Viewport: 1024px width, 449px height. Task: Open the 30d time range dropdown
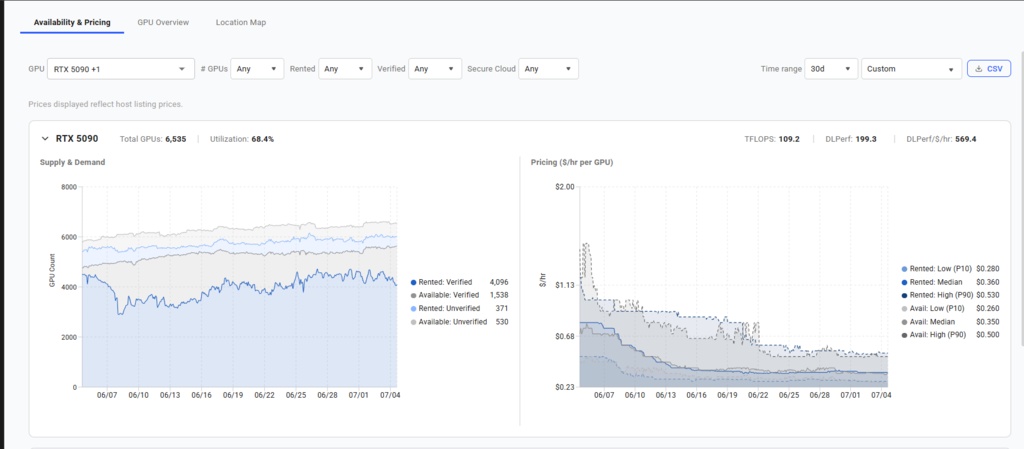pyautogui.click(x=831, y=69)
